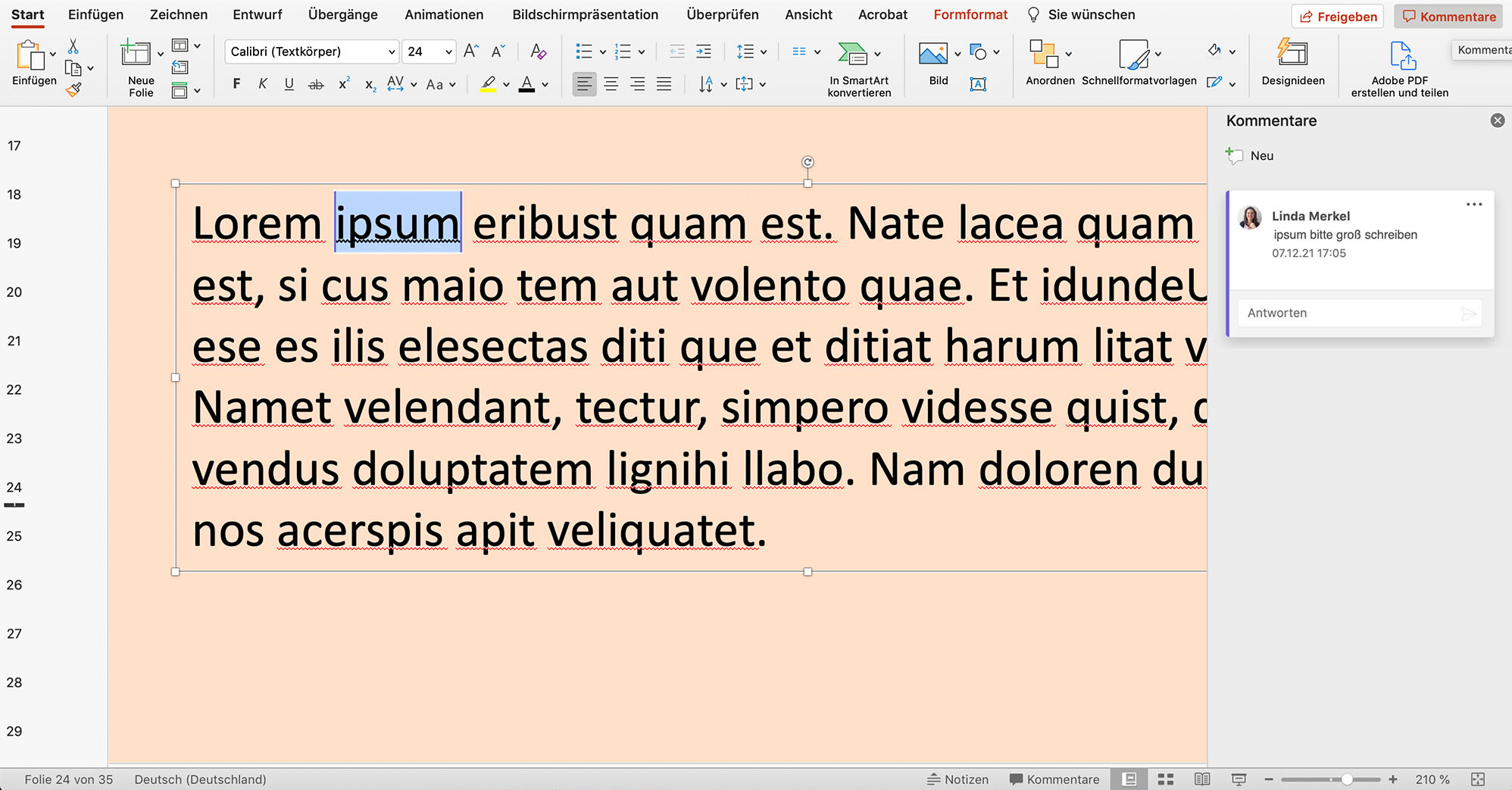The width and height of the screenshot is (1512, 790).
Task: Open bullet list style dropdown arrow
Action: click(x=603, y=52)
